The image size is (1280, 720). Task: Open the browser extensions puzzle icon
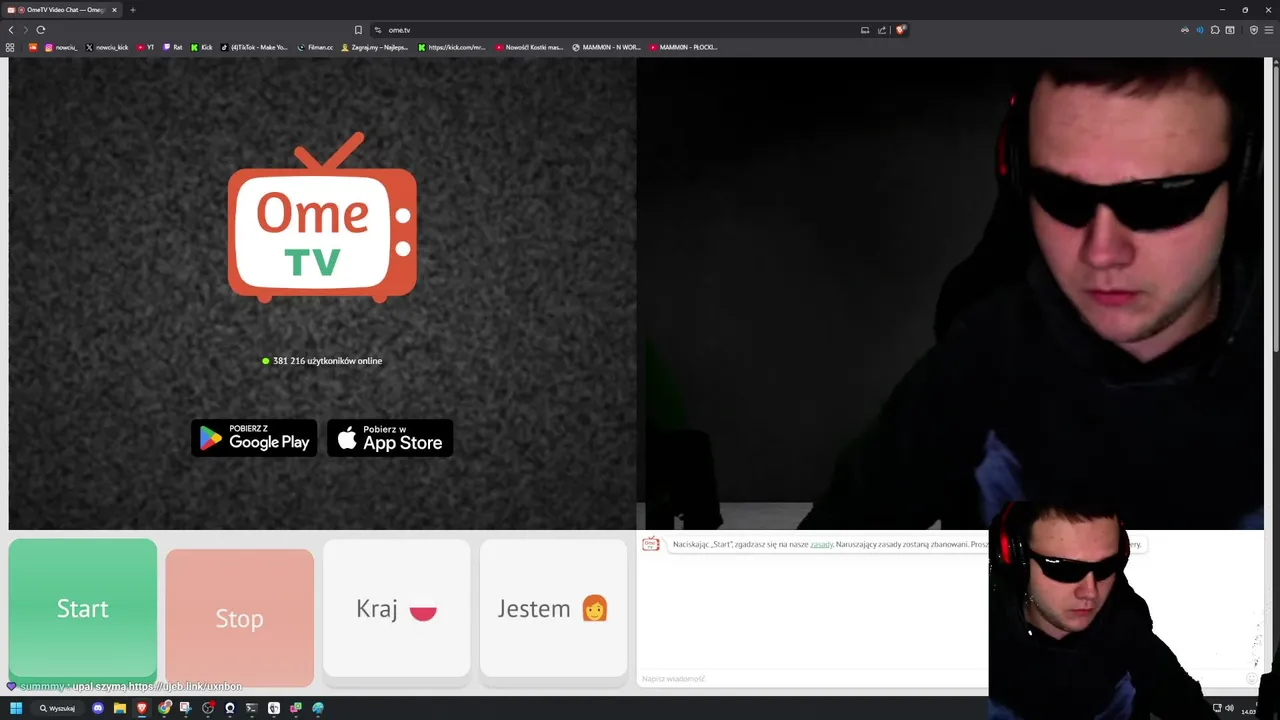[1215, 30]
